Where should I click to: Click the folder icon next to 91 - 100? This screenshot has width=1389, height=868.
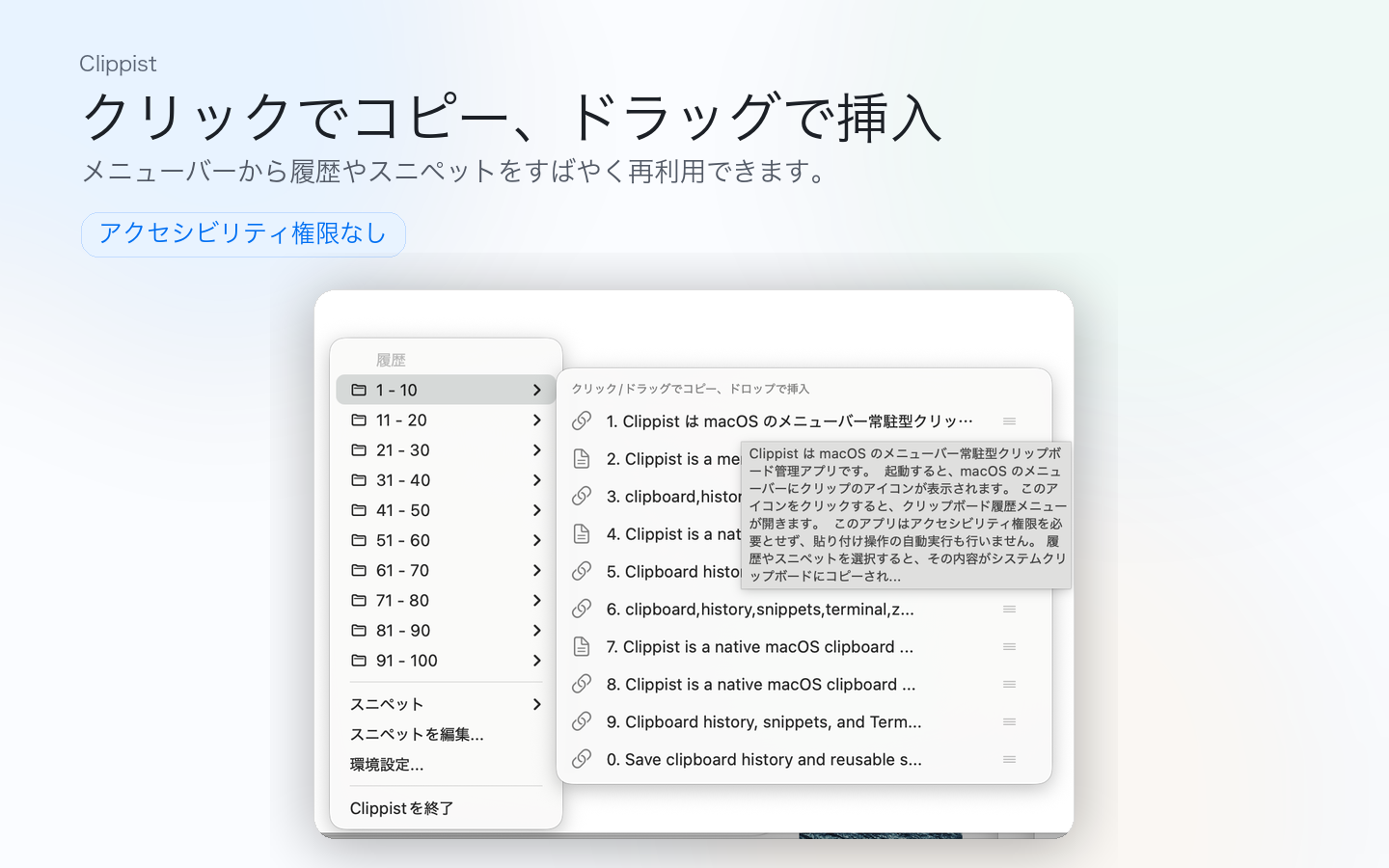point(359,660)
